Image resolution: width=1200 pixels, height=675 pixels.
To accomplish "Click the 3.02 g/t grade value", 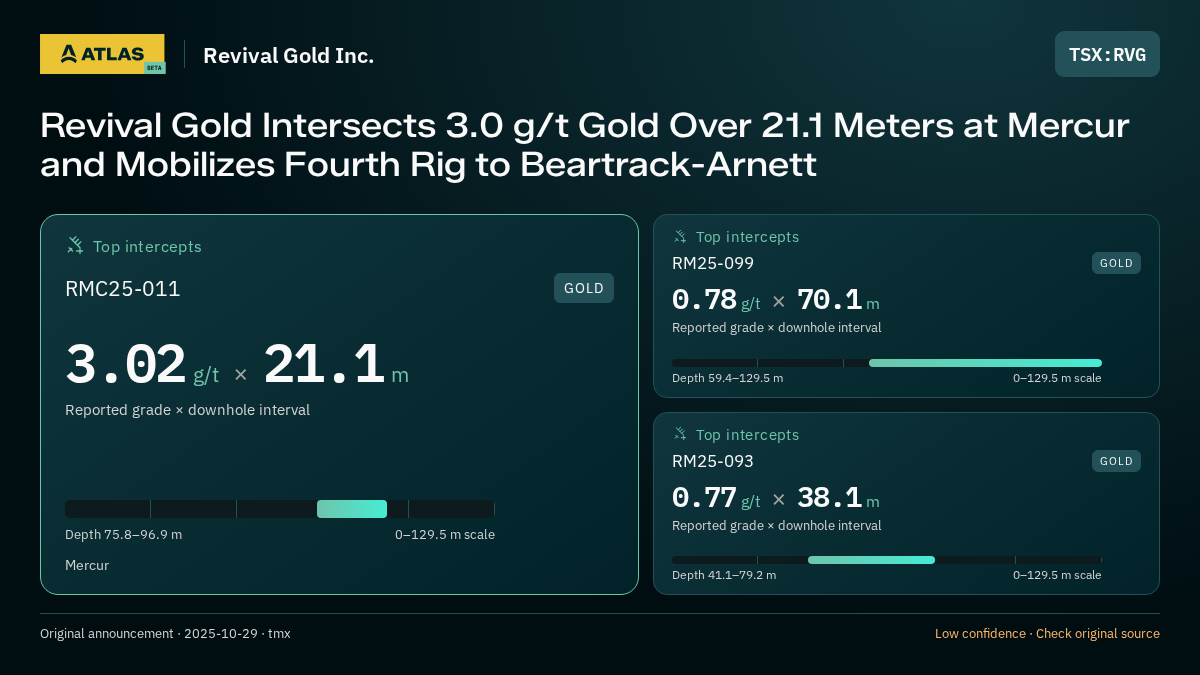I will pyautogui.click(x=142, y=365).
